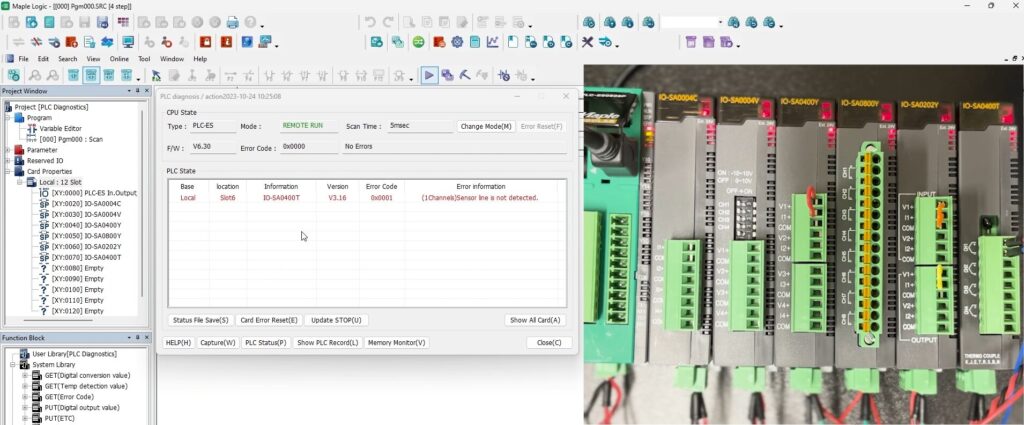
Task: Click the red padlock icon
Action: [x=205, y=42]
